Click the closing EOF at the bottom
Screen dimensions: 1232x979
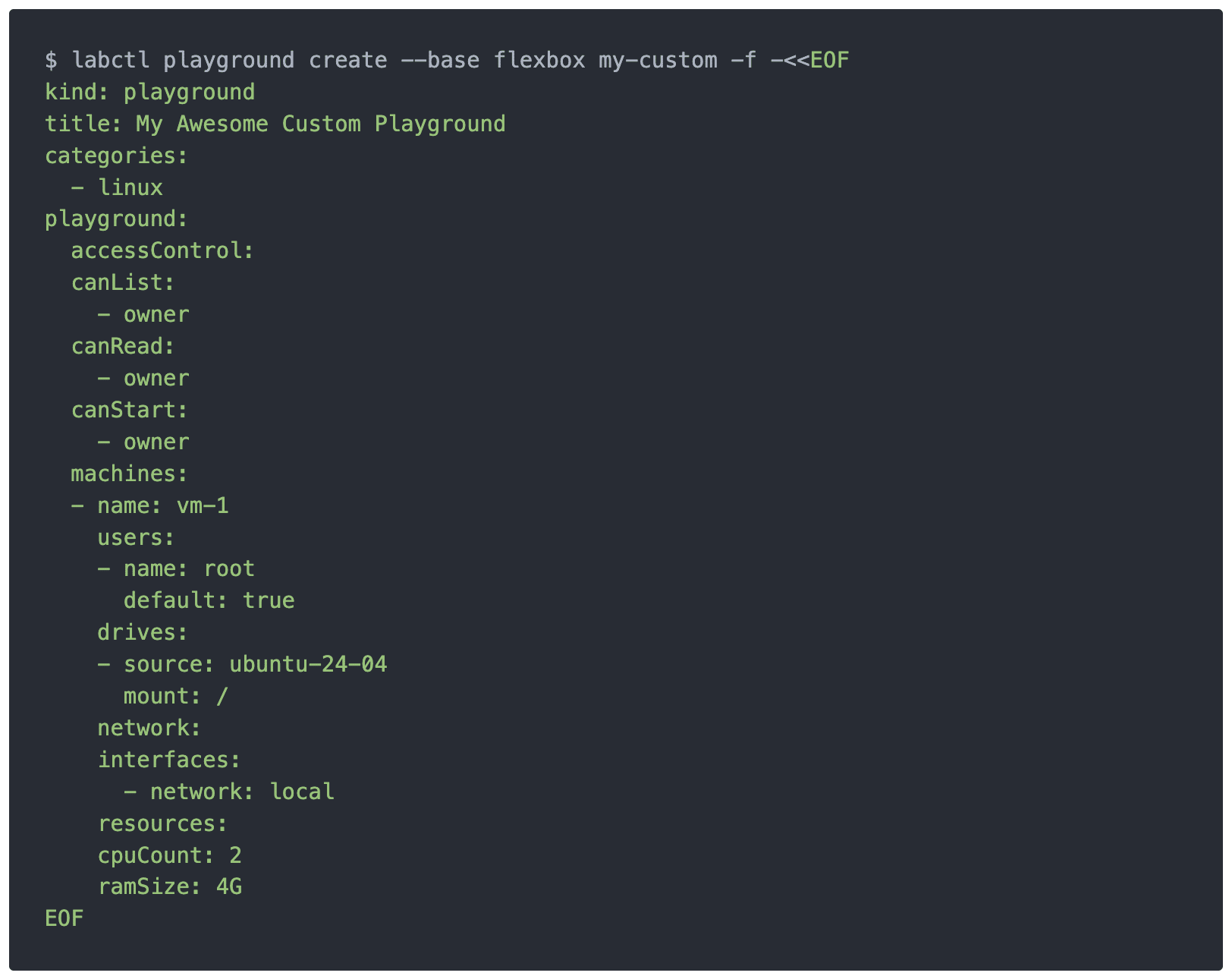[x=64, y=918]
